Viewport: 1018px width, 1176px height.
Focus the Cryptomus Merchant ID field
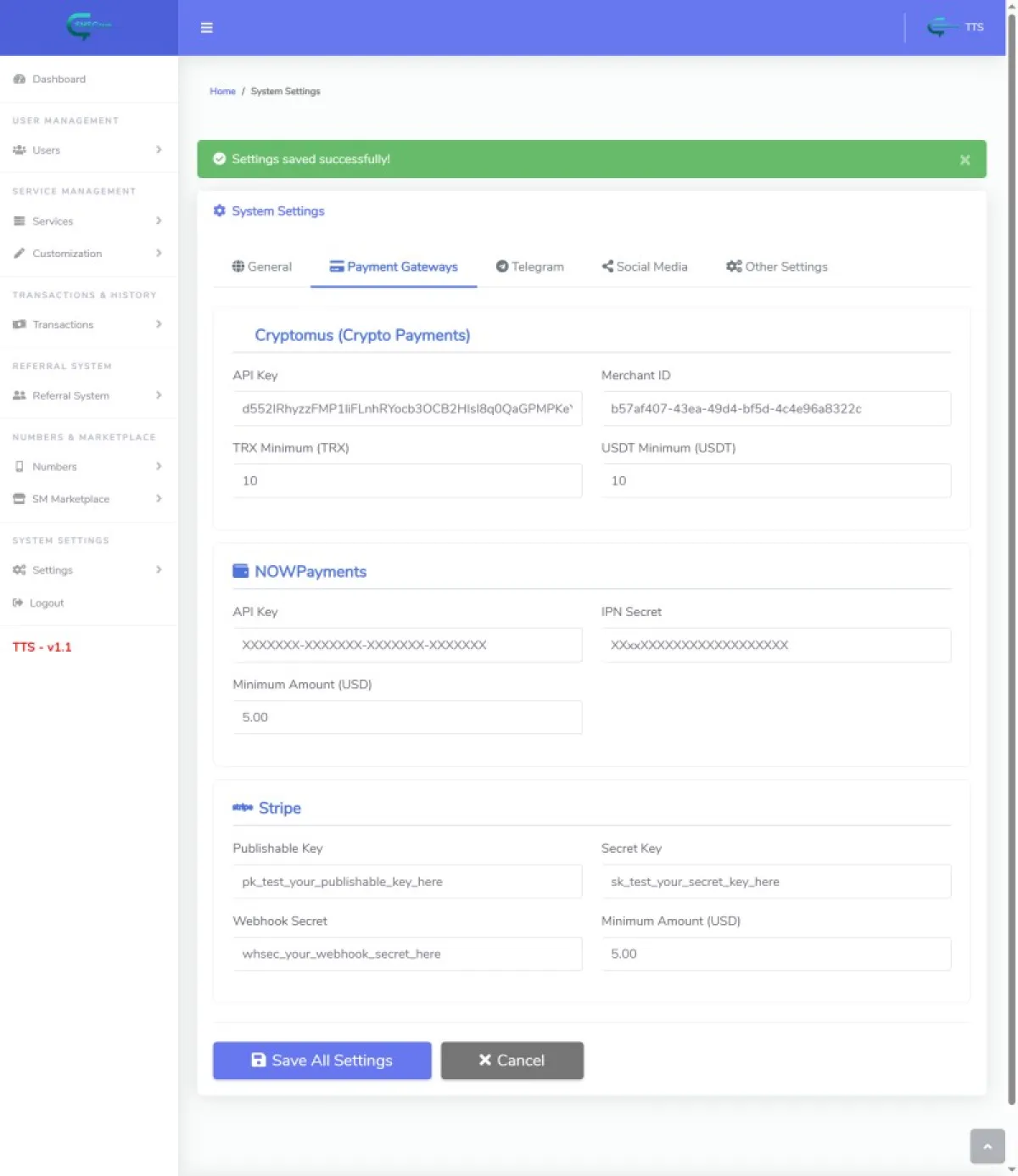click(775, 409)
